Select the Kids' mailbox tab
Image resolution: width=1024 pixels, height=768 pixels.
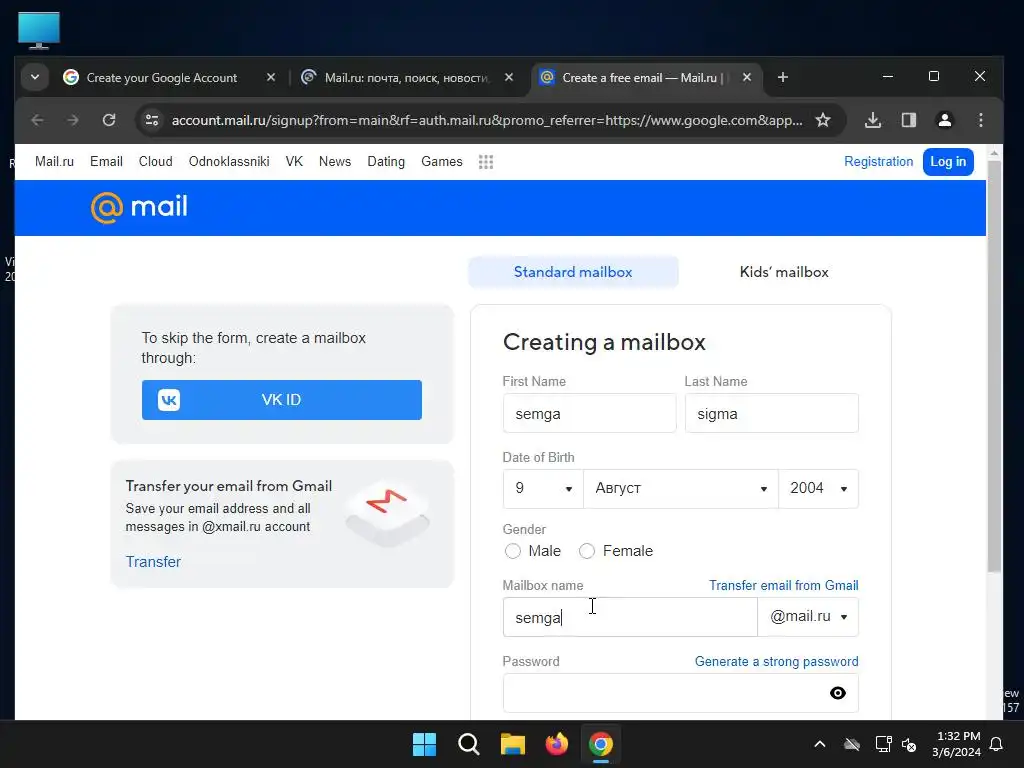[784, 272]
